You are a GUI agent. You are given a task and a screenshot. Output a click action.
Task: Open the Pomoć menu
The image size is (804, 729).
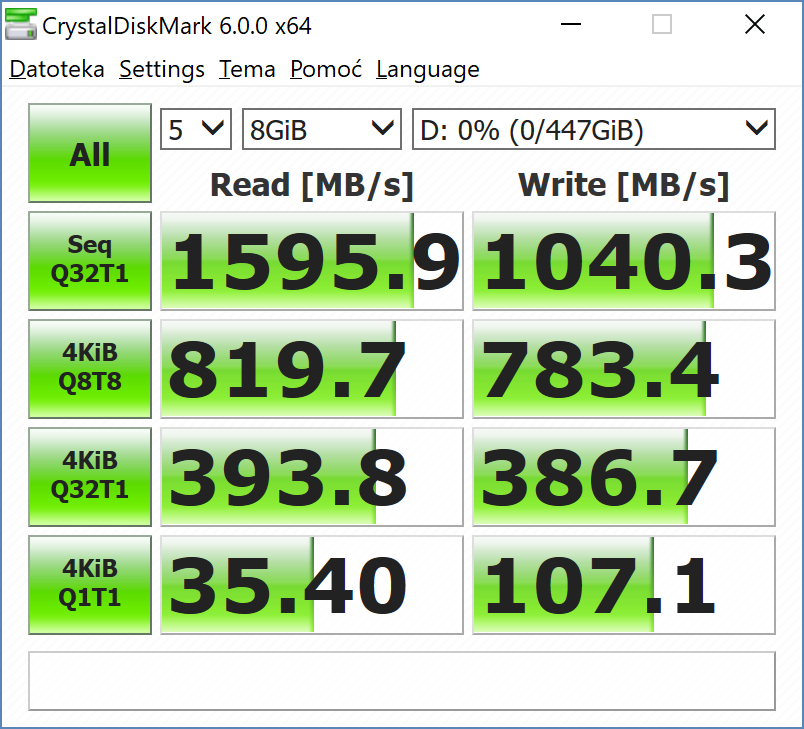(x=326, y=69)
